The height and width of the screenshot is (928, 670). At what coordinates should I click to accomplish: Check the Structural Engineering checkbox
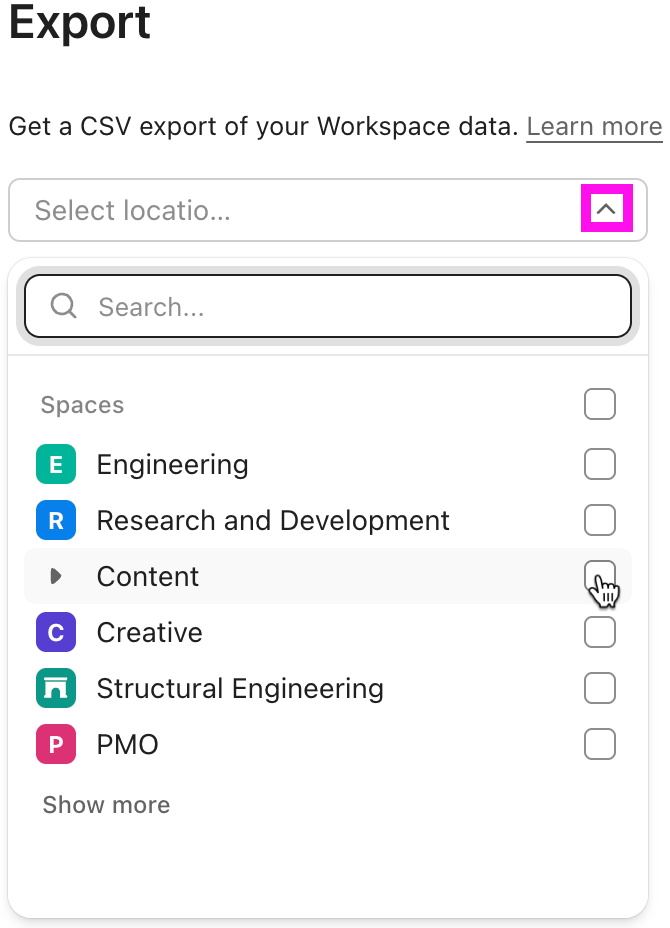[x=600, y=688]
